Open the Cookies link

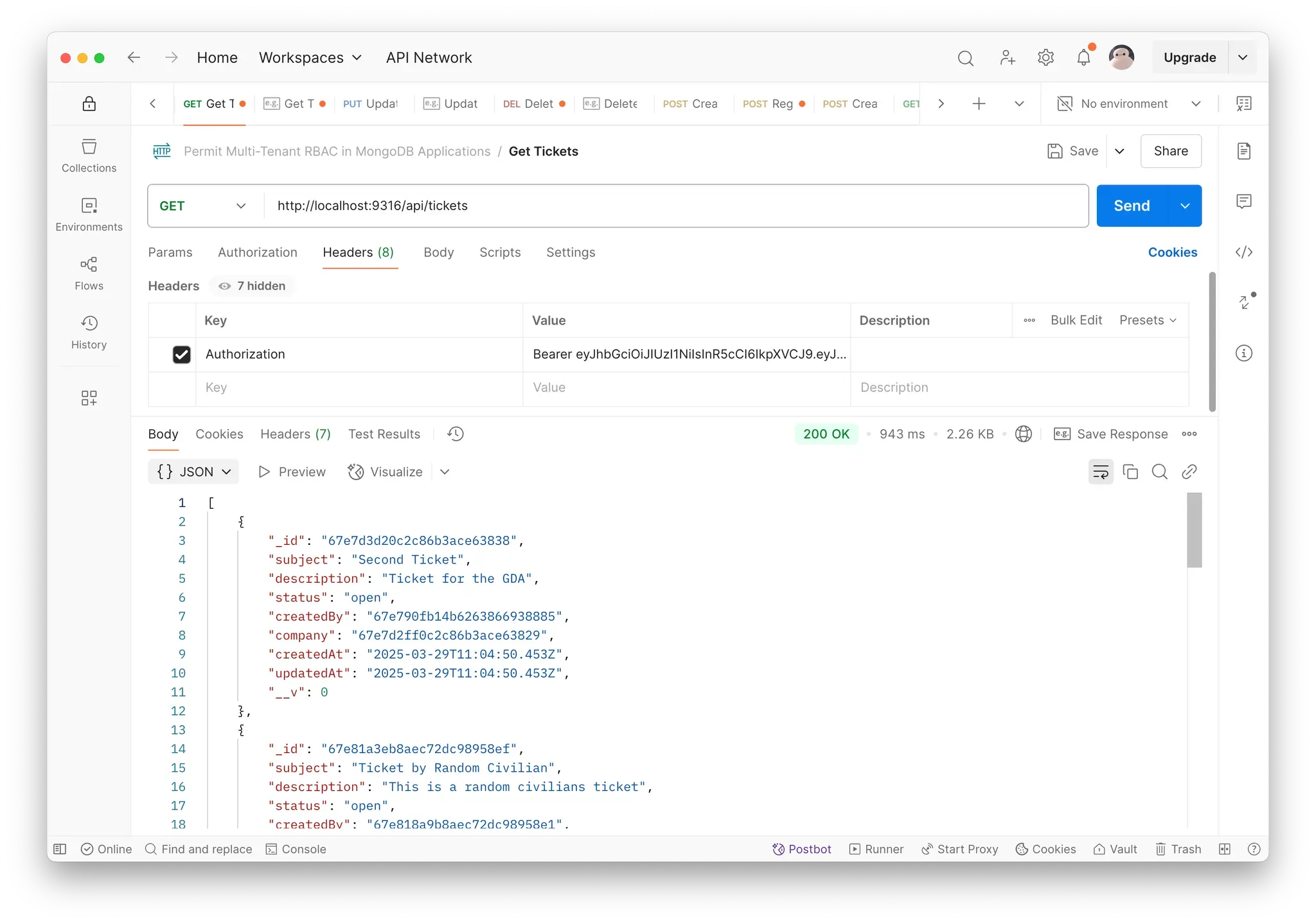coord(1172,253)
